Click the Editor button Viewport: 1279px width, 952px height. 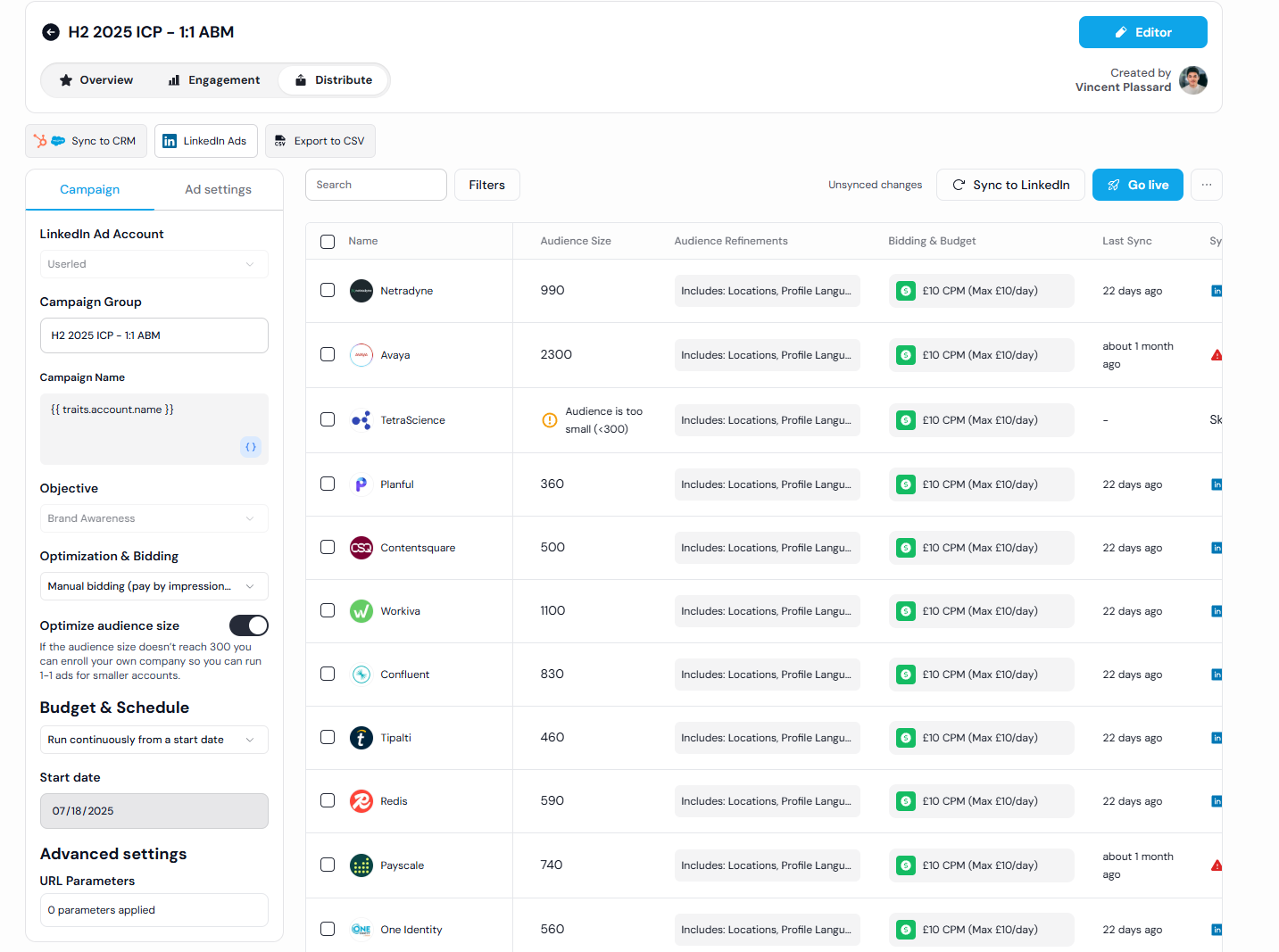(1143, 32)
